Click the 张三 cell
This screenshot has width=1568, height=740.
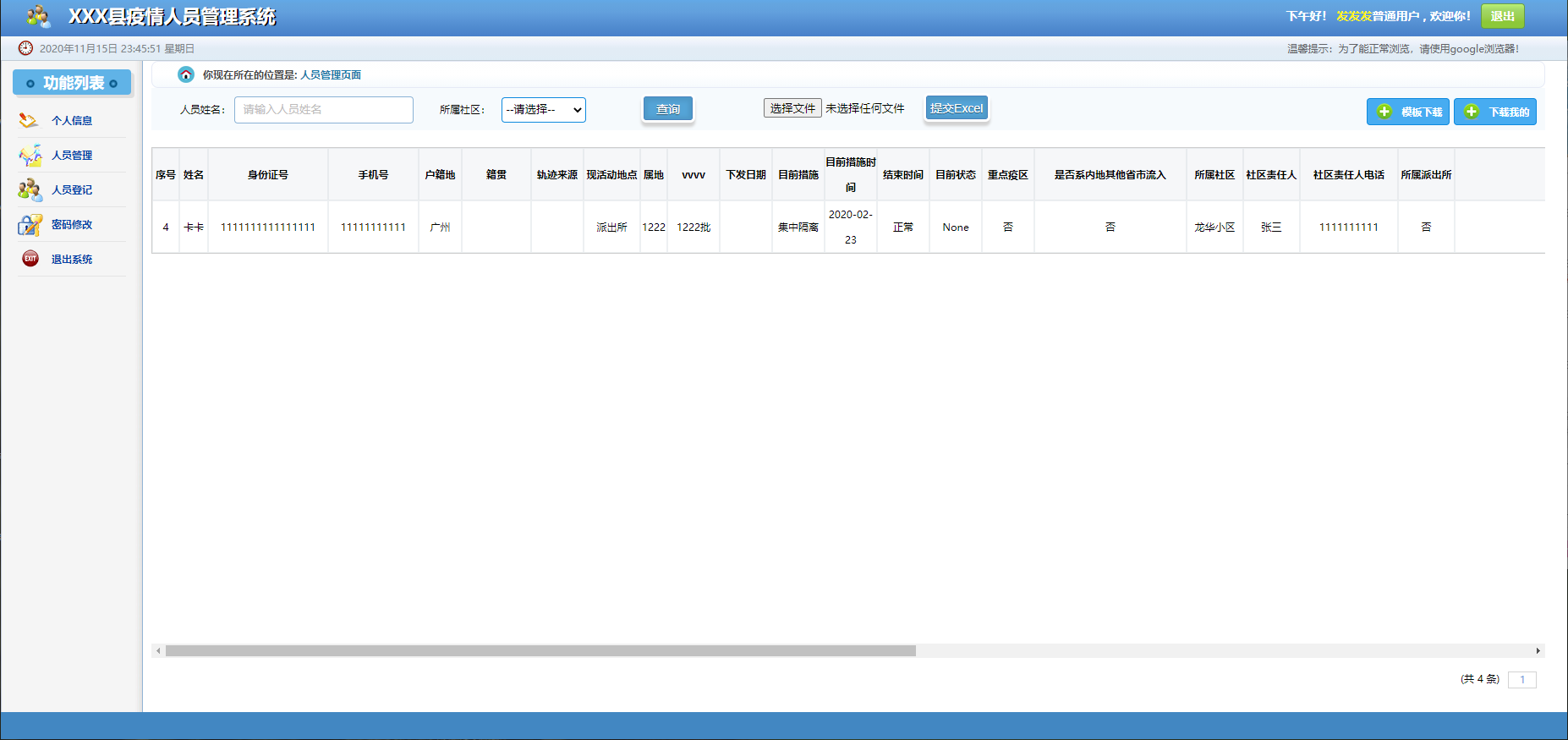tap(1271, 227)
